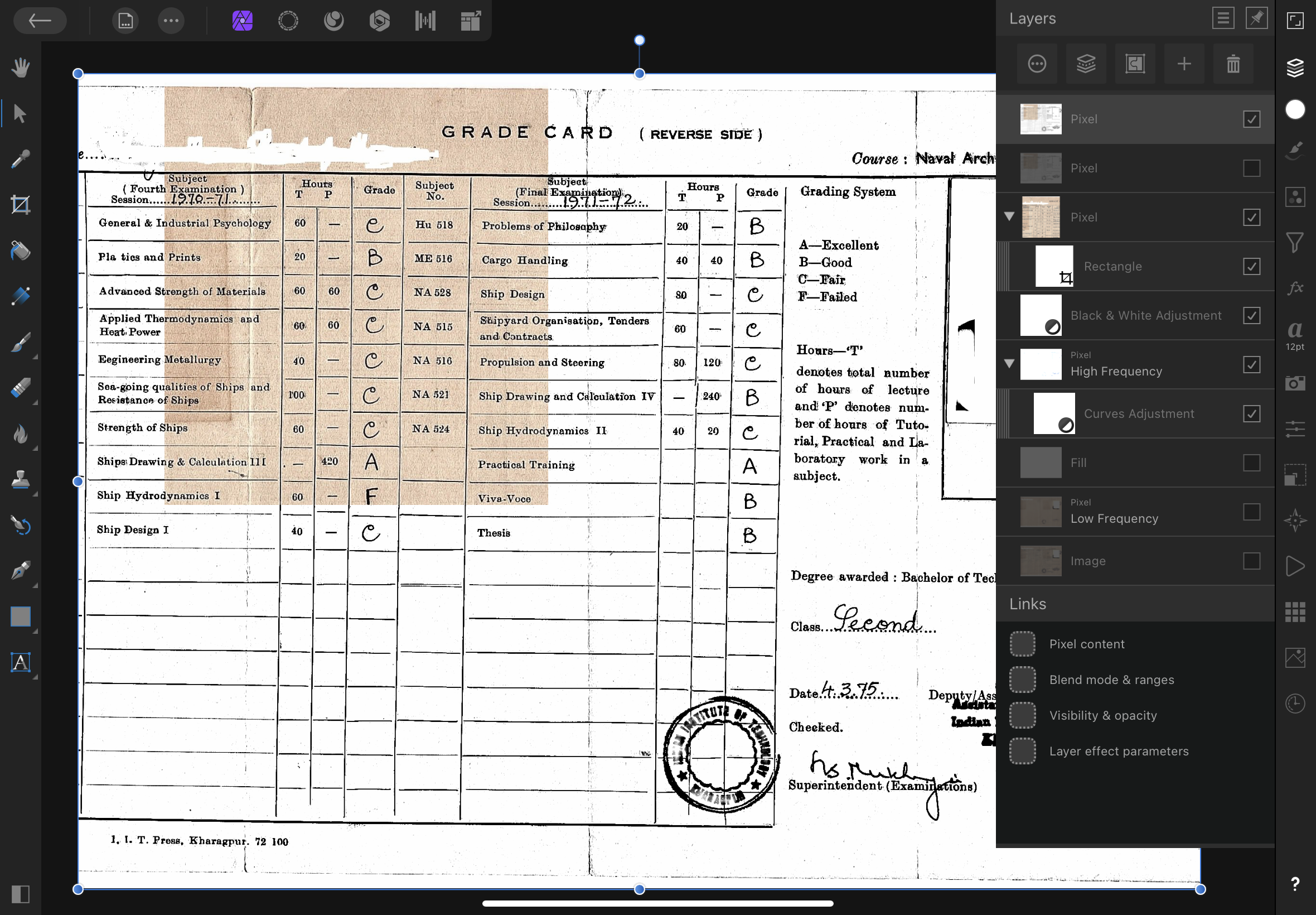This screenshot has height=915, width=1316.
Task: Toggle the bottom-left panel visibility icon
Action: (x=21, y=894)
